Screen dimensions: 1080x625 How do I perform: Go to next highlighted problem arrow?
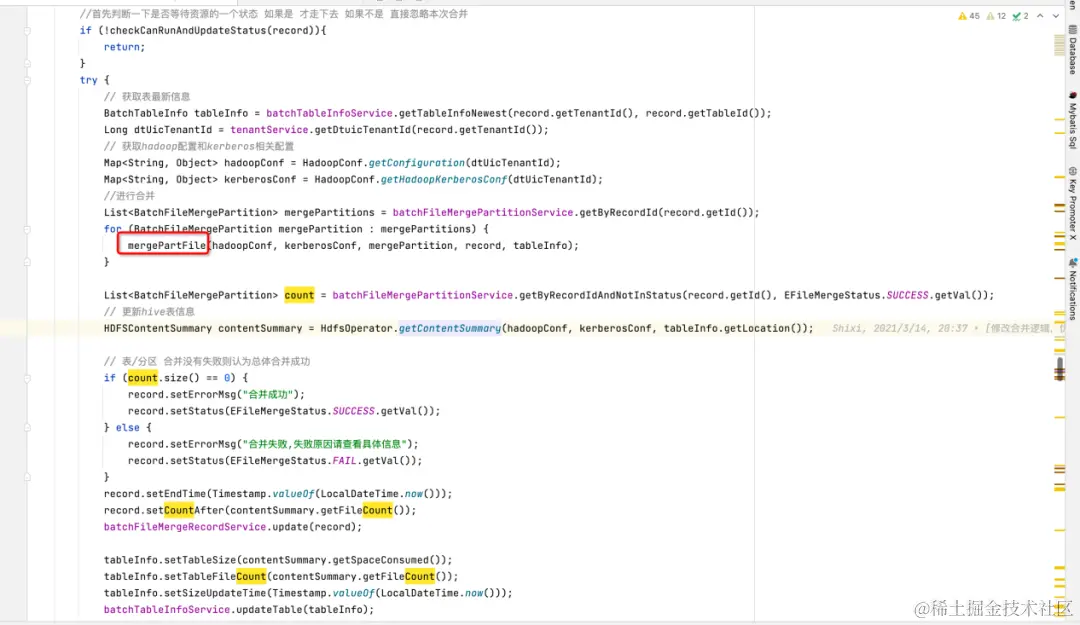coord(1055,16)
